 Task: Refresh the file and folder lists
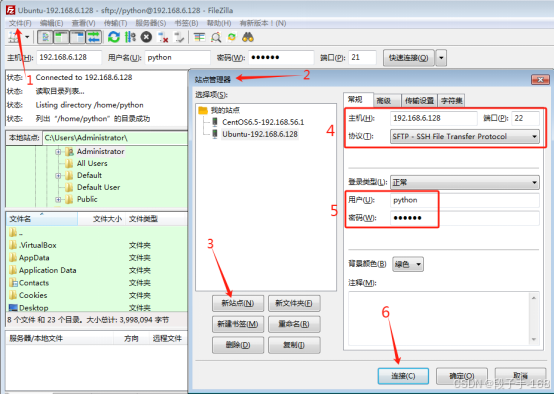point(114,37)
